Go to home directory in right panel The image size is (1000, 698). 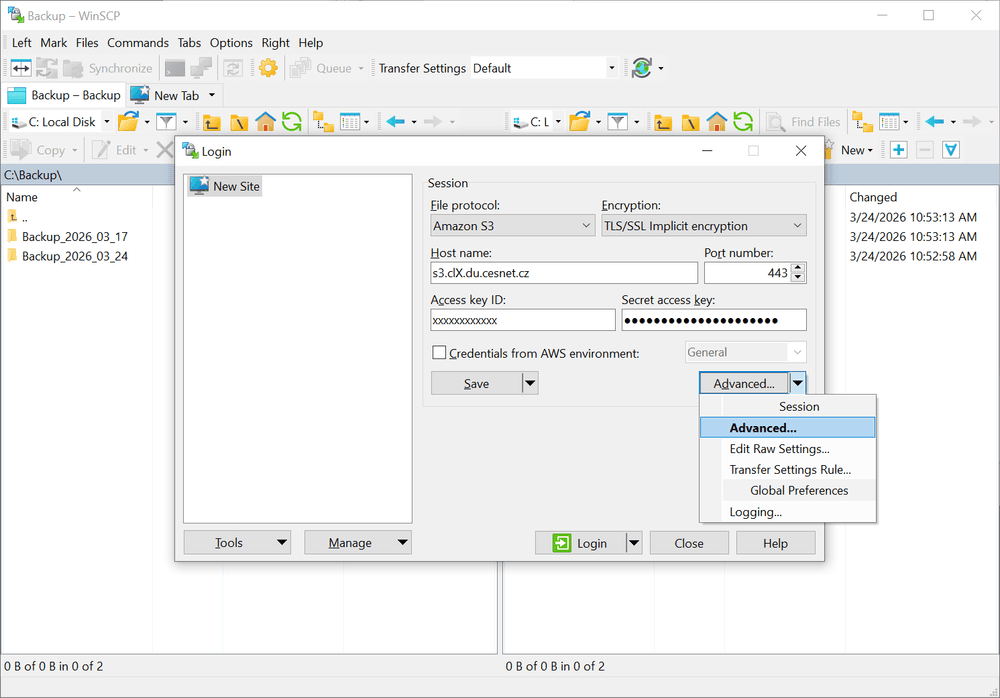click(x=717, y=121)
